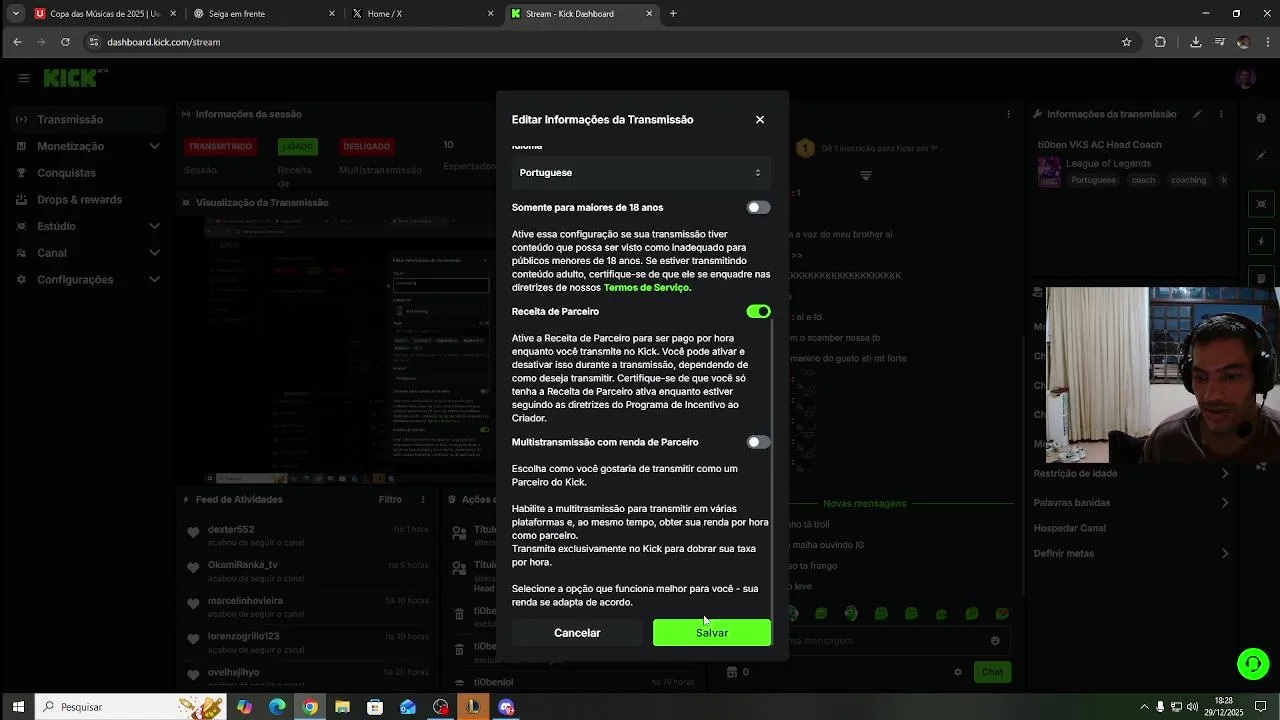1280x720 pixels.
Task: Click the camera focus icon on right rail
Action: point(1261,204)
